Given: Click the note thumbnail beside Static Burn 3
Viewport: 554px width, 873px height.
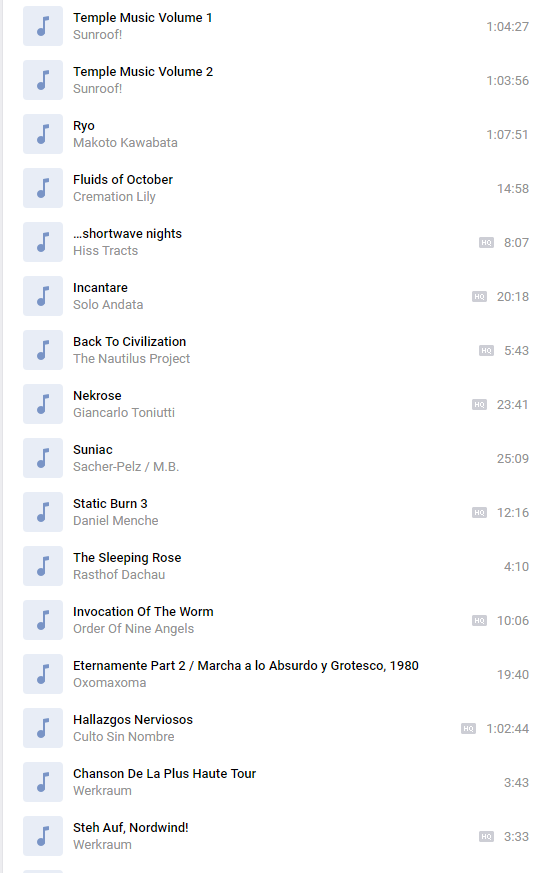Looking at the screenshot, I should (43, 512).
